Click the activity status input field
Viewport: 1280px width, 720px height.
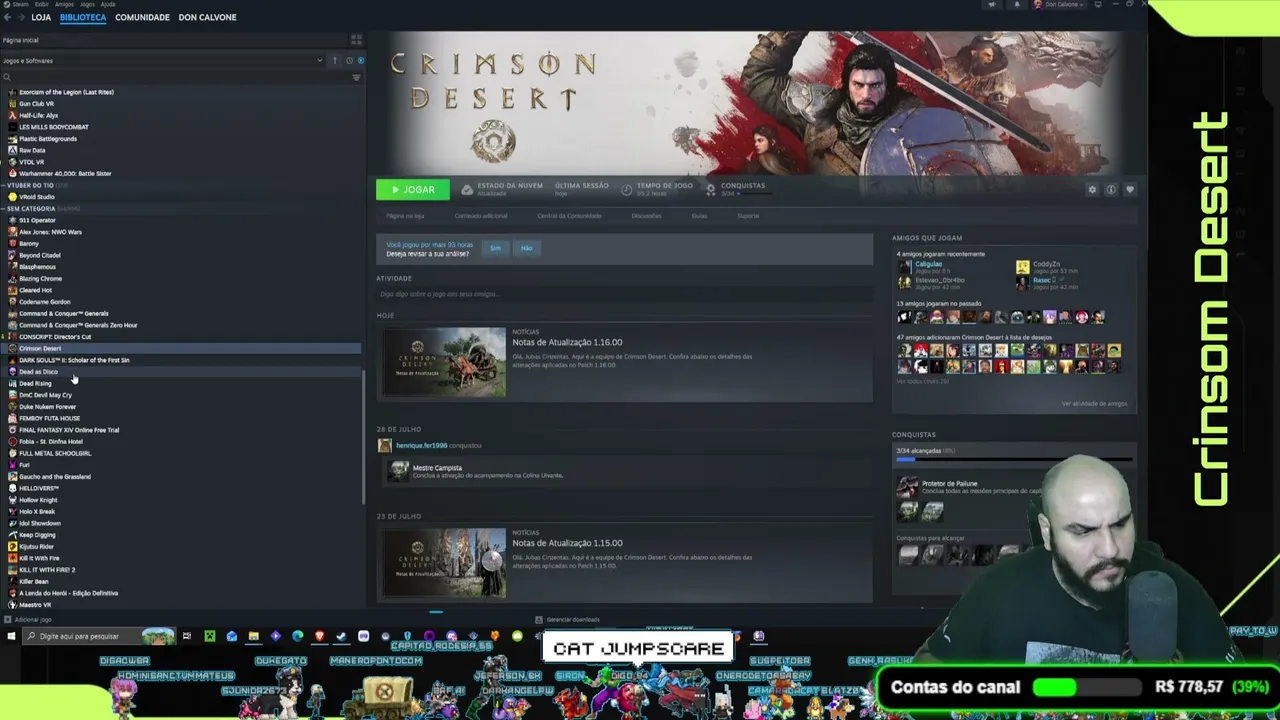pyautogui.click(x=624, y=294)
